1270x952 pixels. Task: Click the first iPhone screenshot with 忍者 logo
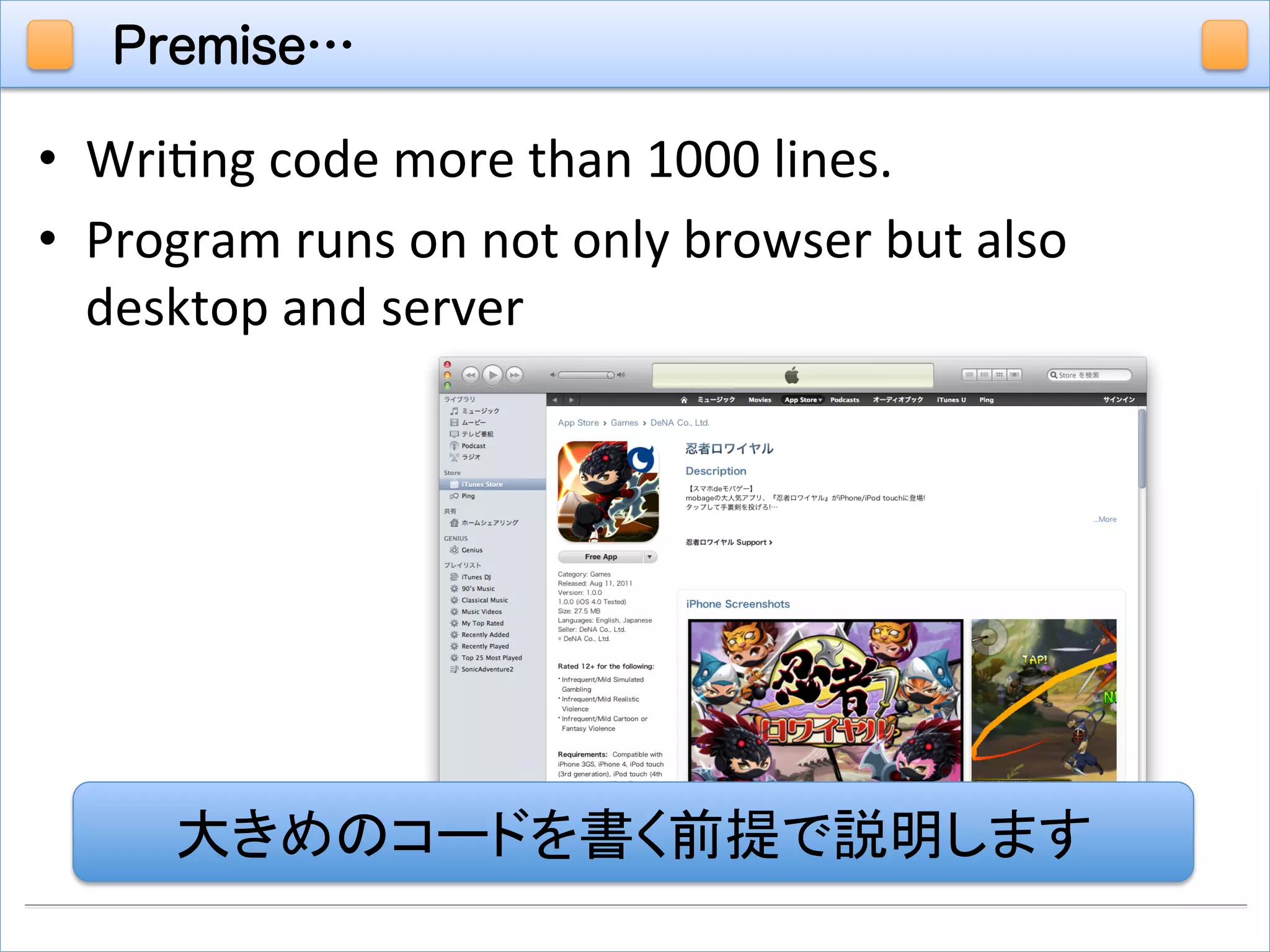pyautogui.click(x=826, y=700)
